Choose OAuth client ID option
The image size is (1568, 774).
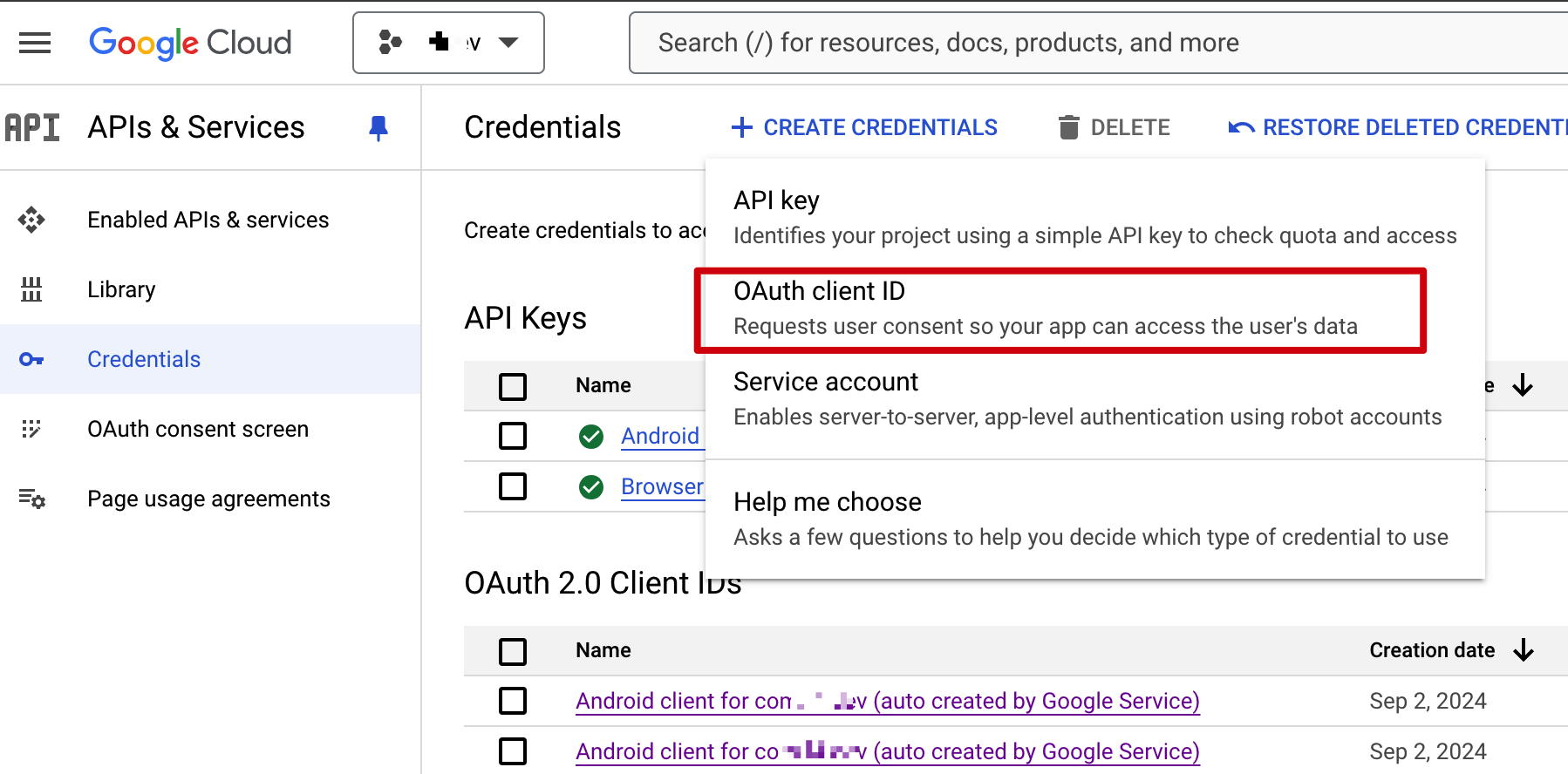click(1094, 309)
